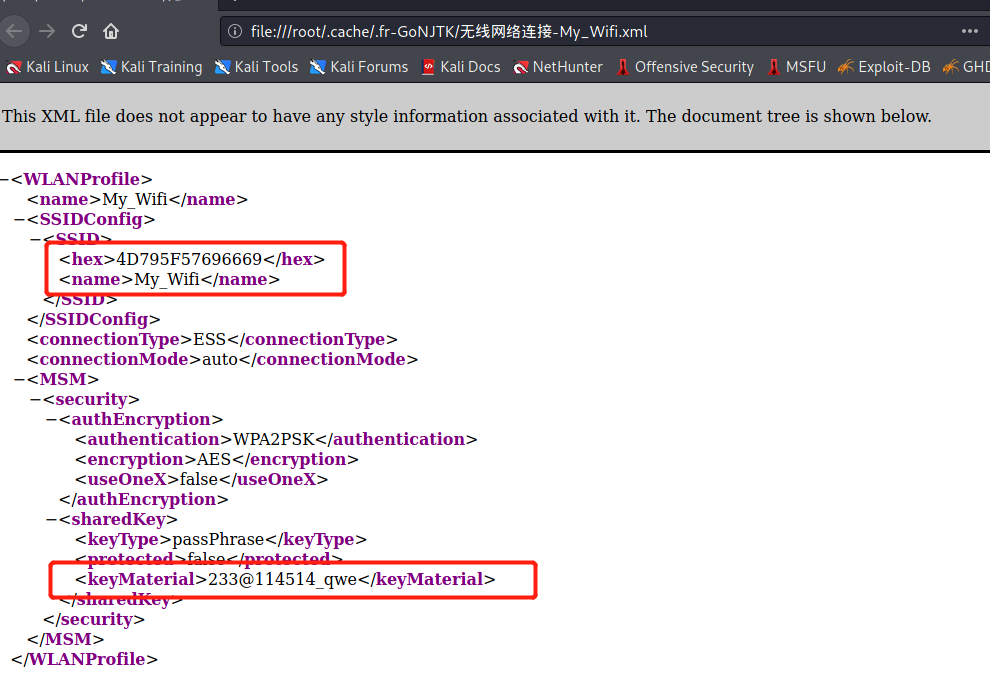The height and width of the screenshot is (681, 990).
Task: Click the NetHunter bookmark icon
Action: pos(520,67)
